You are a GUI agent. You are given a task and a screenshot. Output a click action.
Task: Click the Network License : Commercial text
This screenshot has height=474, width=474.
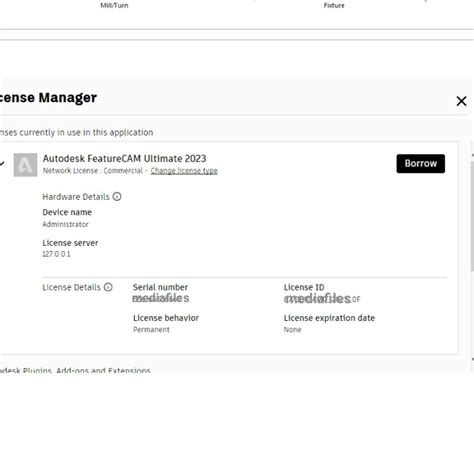pos(93,171)
